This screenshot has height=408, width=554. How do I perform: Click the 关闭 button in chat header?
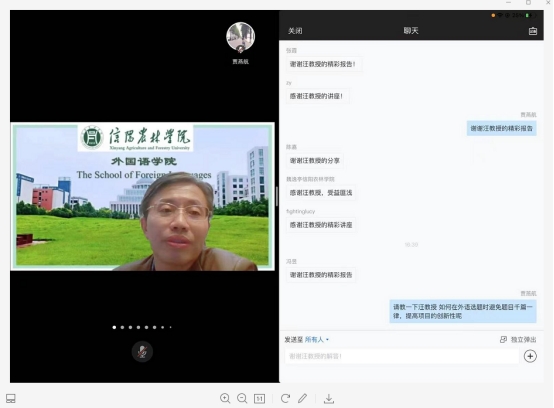(x=295, y=31)
